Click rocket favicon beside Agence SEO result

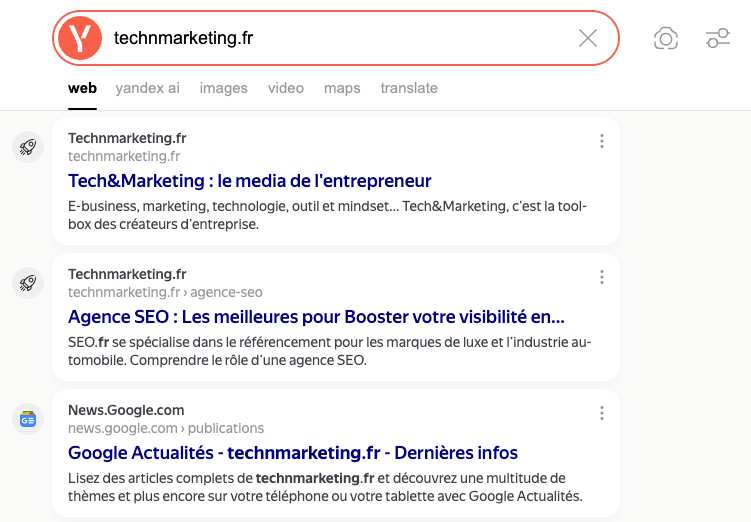(28, 283)
